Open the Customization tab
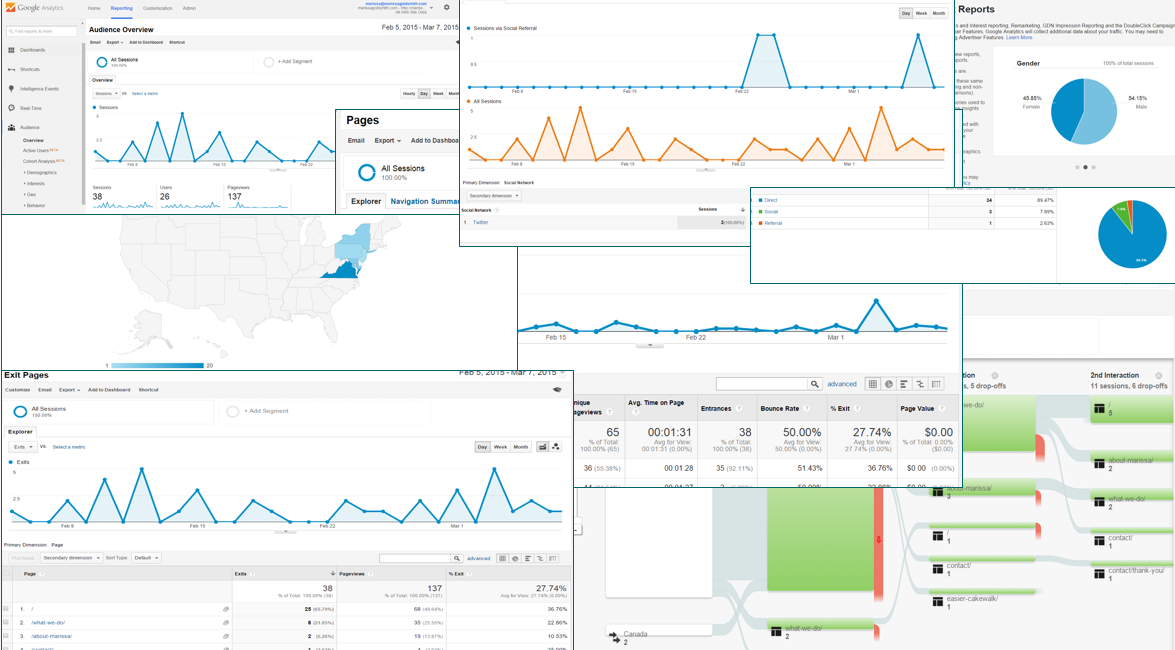 pos(157,8)
